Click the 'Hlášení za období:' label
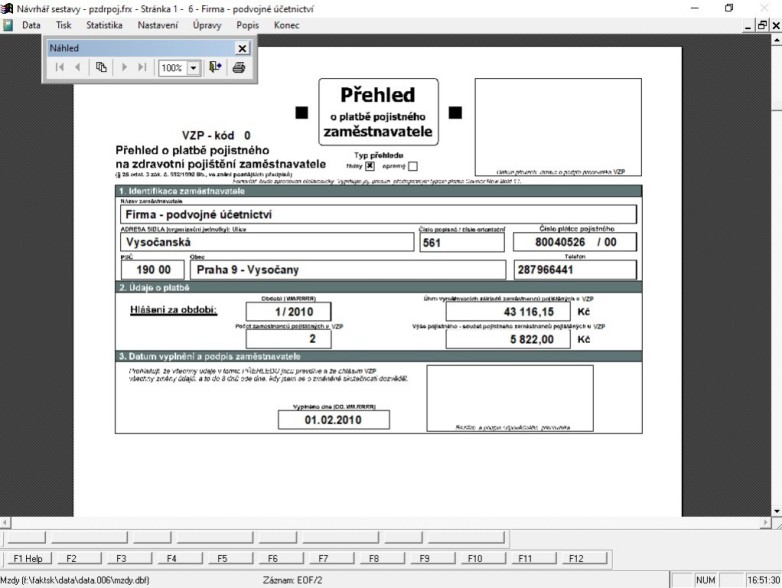782x588 pixels. 174,310
